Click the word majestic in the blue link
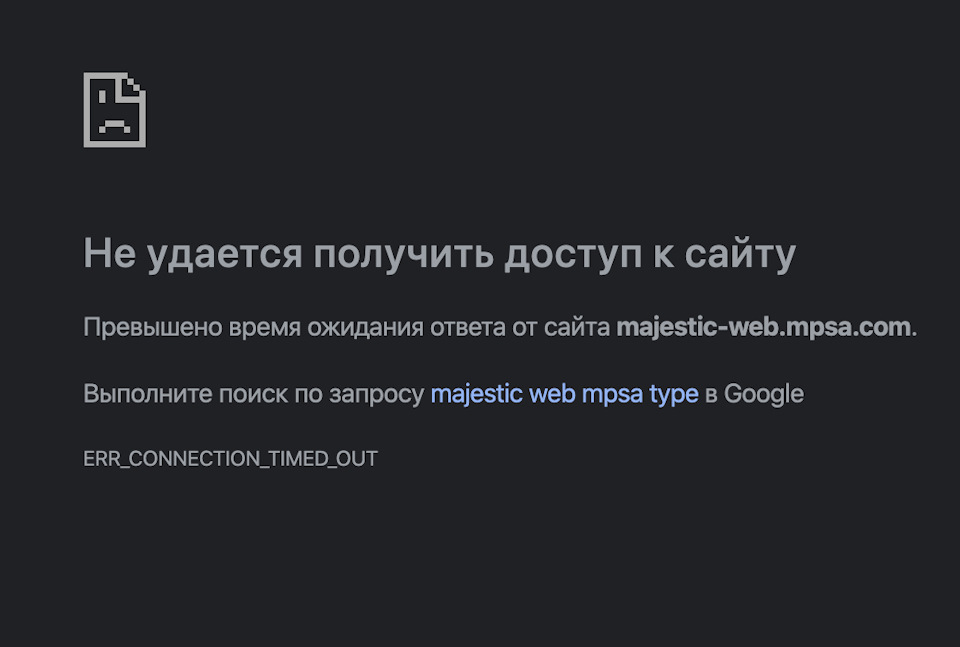This screenshot has height=647, width=960. point(476,394)
